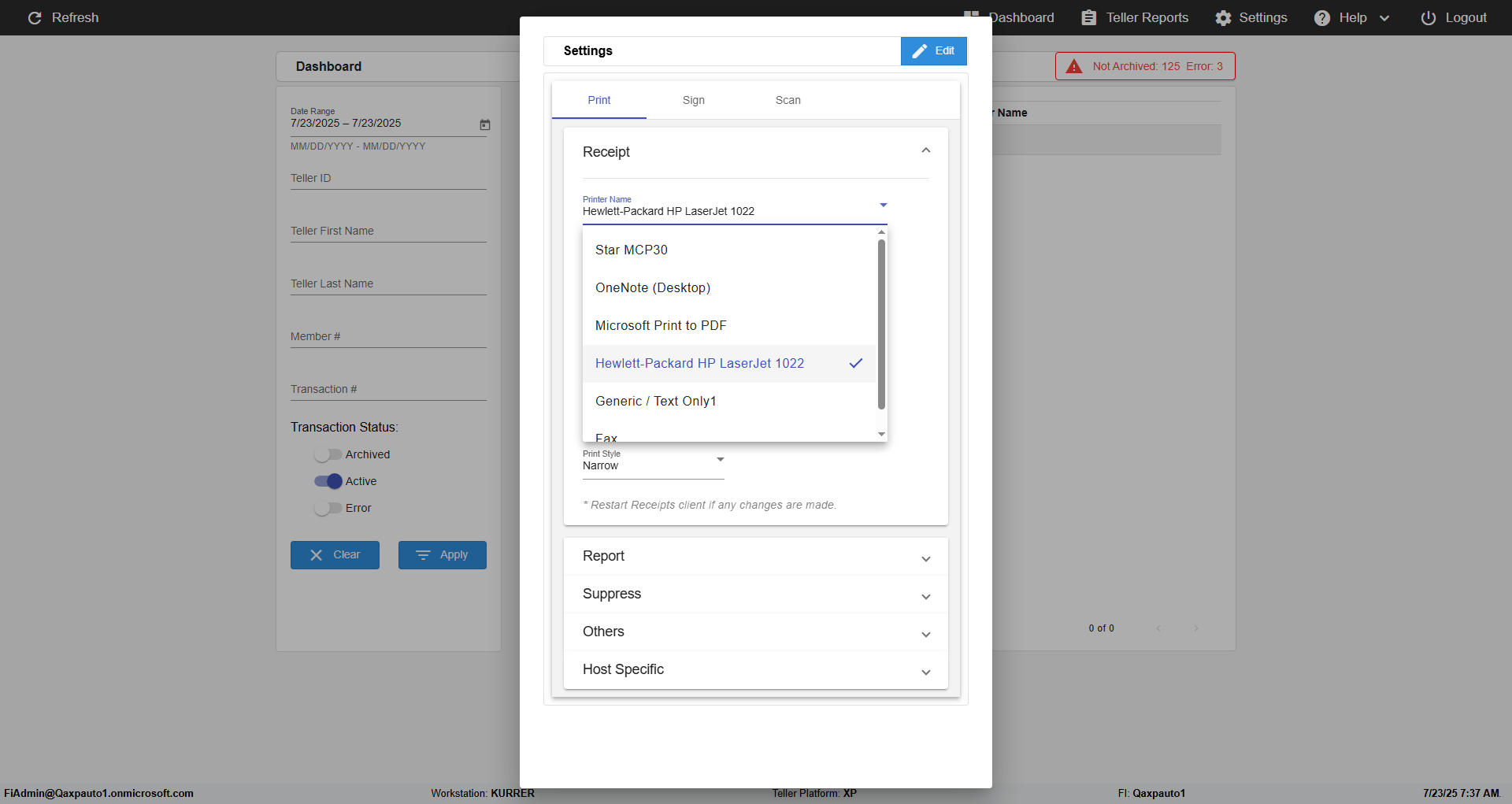Switch to the Print tab
This screenshot has width=1512, height=804.
coord(599,100)
